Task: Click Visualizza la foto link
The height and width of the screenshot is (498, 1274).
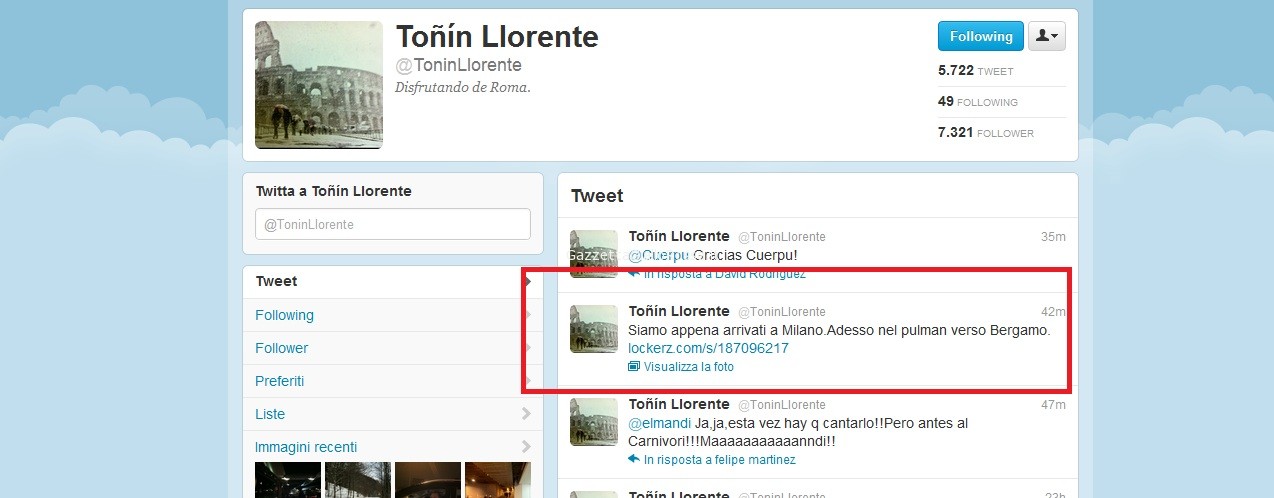Action: (x=689, y=367)
